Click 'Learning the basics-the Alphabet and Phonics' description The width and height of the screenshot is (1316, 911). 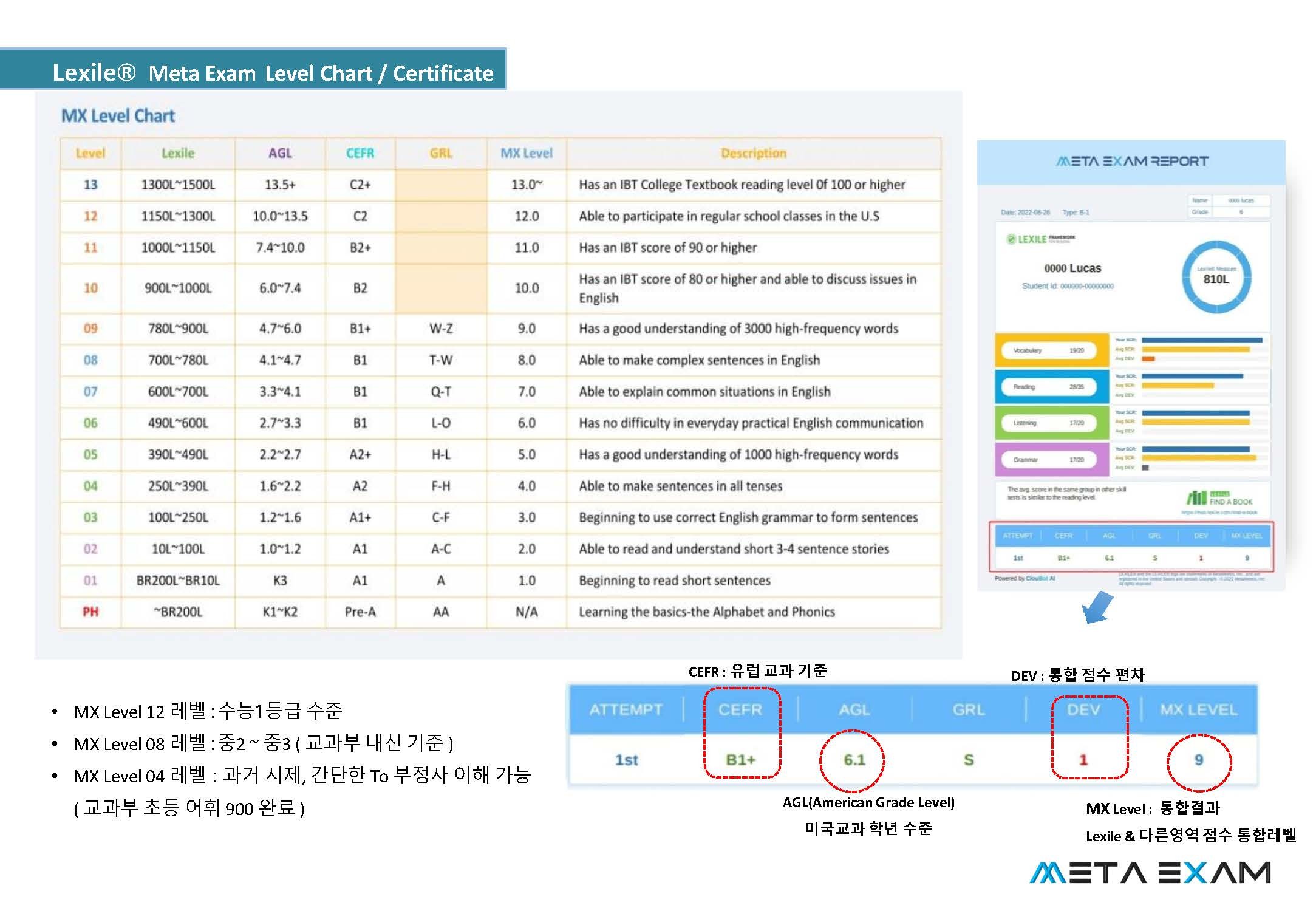707,612
